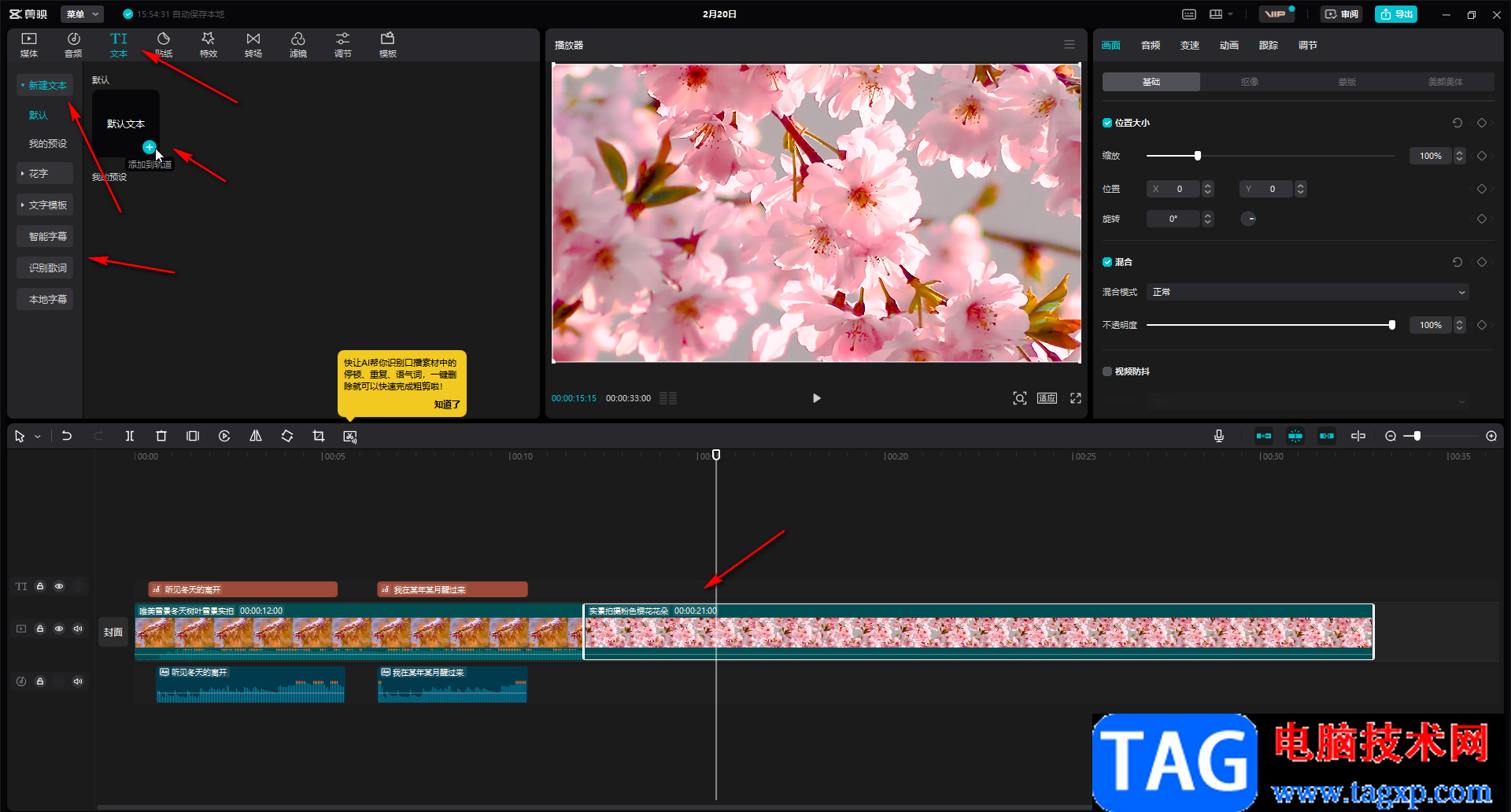
Task: Play the video in the player
Action: point(816,398)
